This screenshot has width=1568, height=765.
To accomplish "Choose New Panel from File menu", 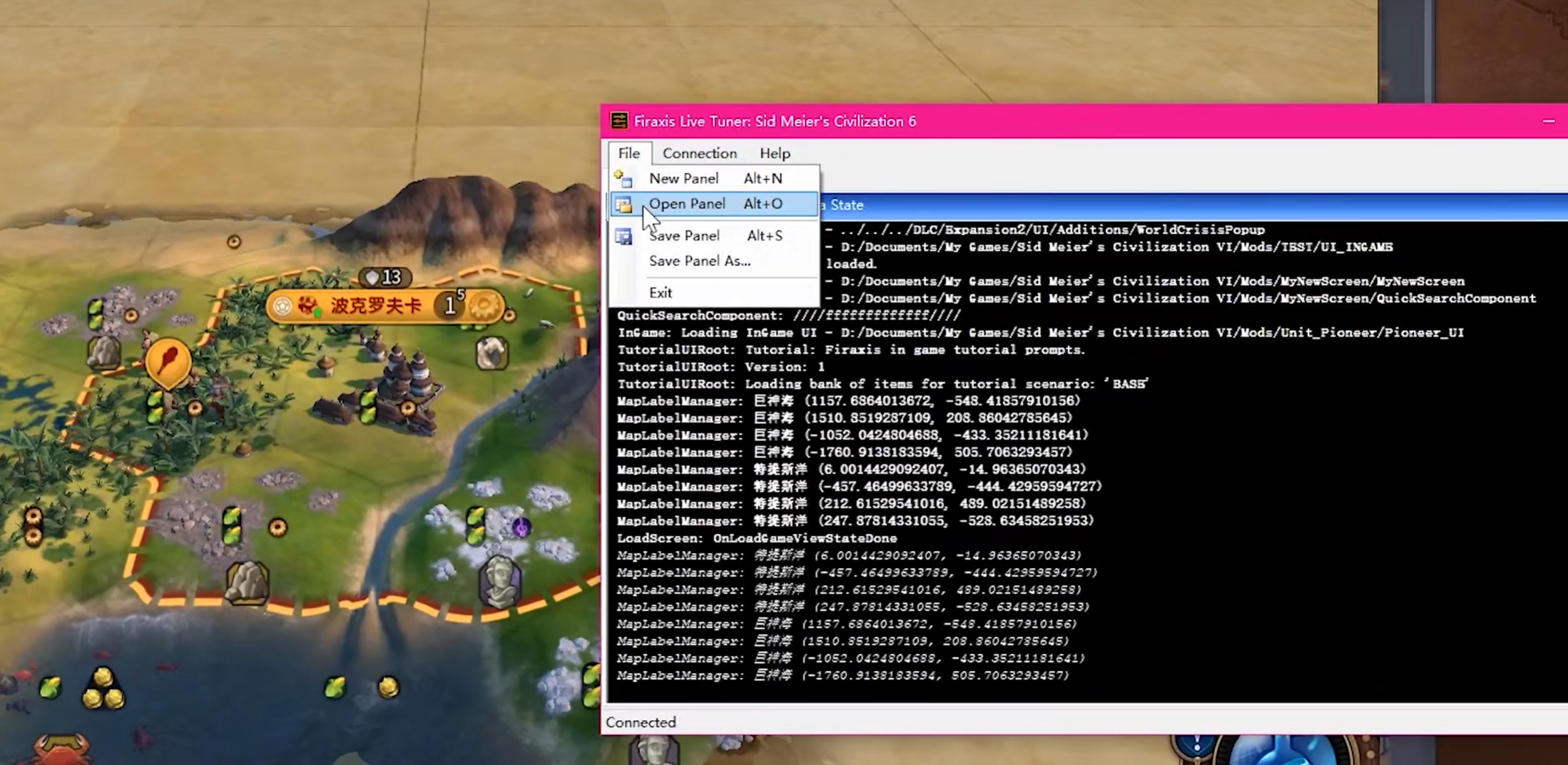I will [x=713, y=178].
